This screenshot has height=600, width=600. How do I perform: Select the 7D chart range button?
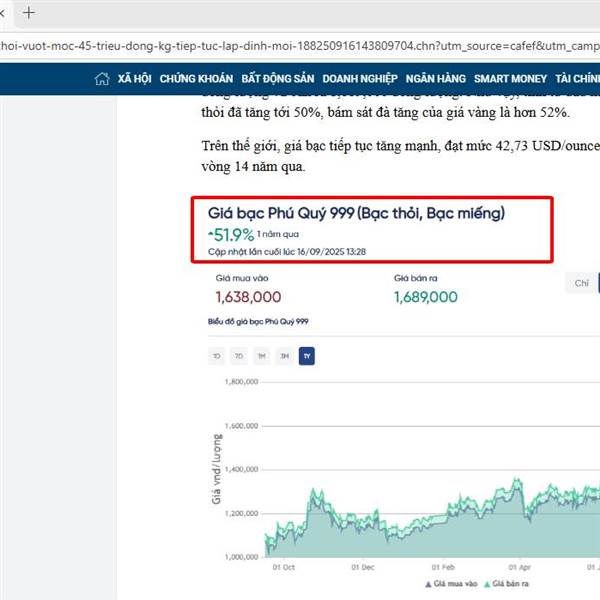pos(239,356)
